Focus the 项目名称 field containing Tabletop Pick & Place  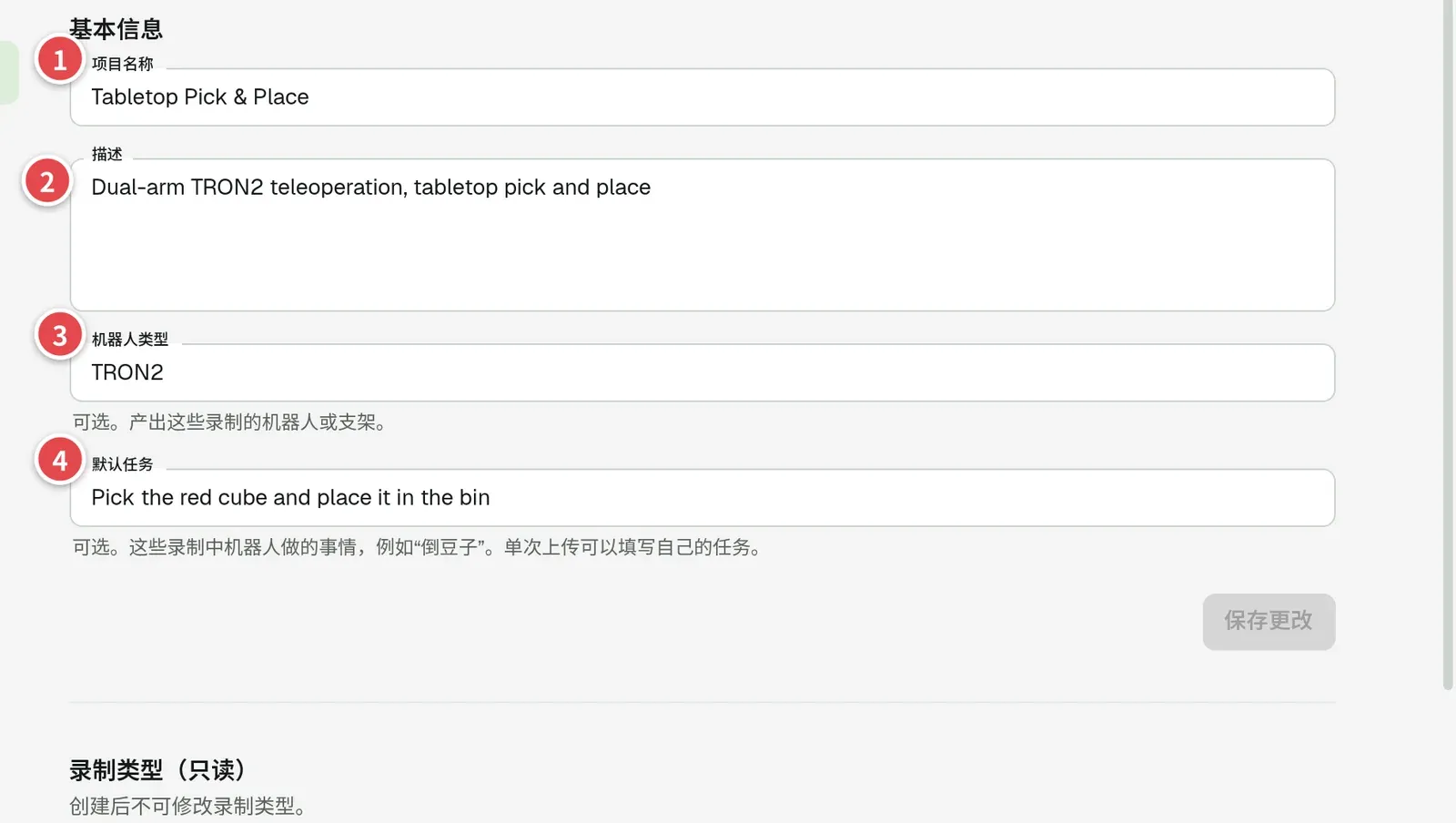coord(703,97)
